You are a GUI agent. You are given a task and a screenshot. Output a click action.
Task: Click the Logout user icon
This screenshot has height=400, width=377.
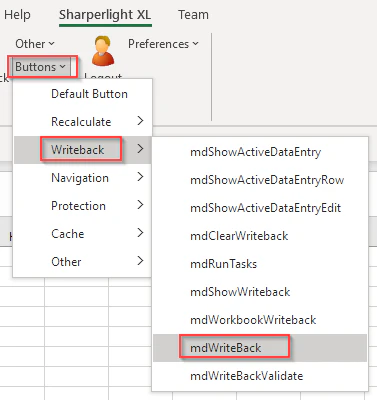[x=103, y=51]
